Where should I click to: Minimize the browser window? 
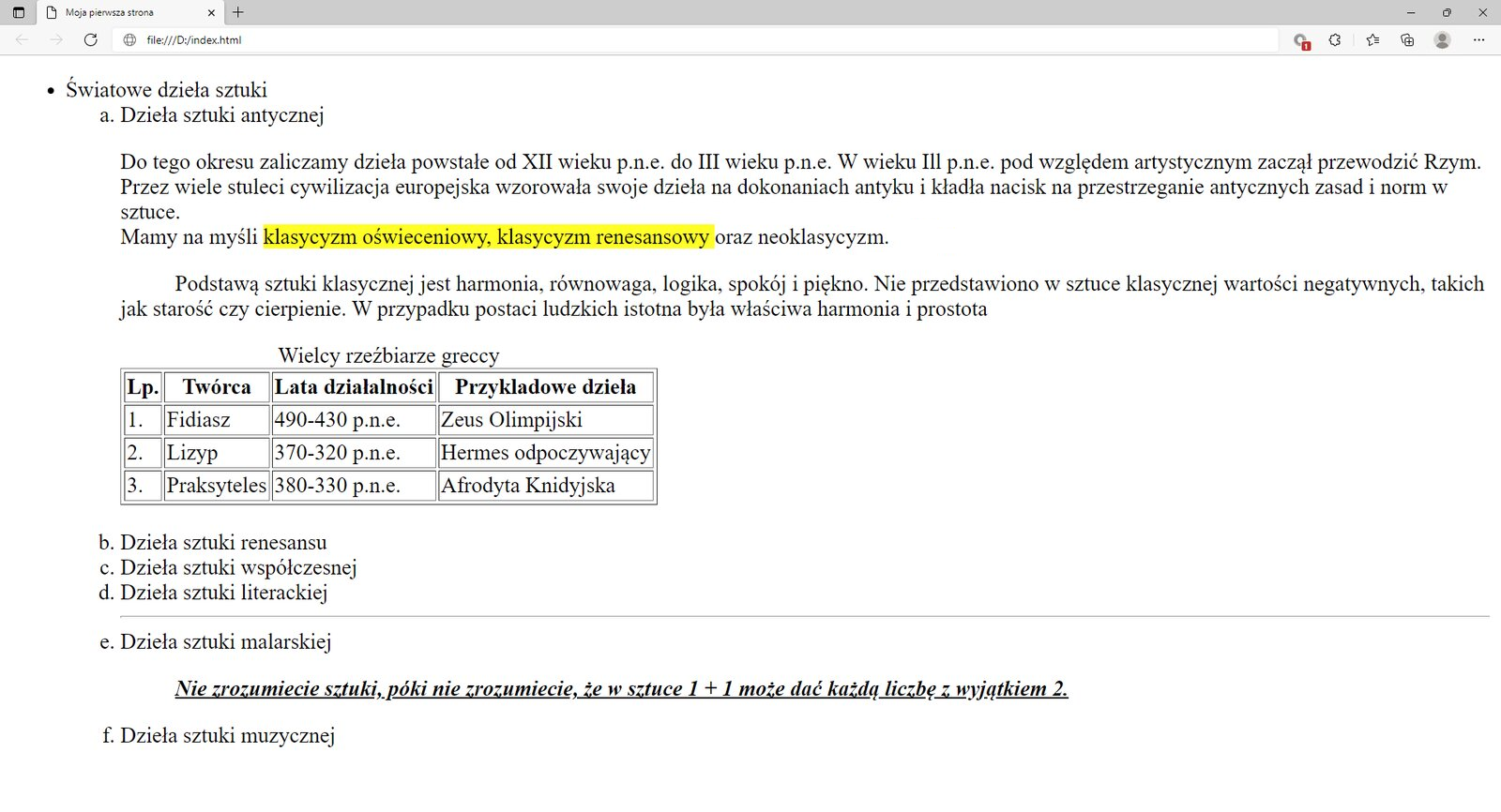1412,12
